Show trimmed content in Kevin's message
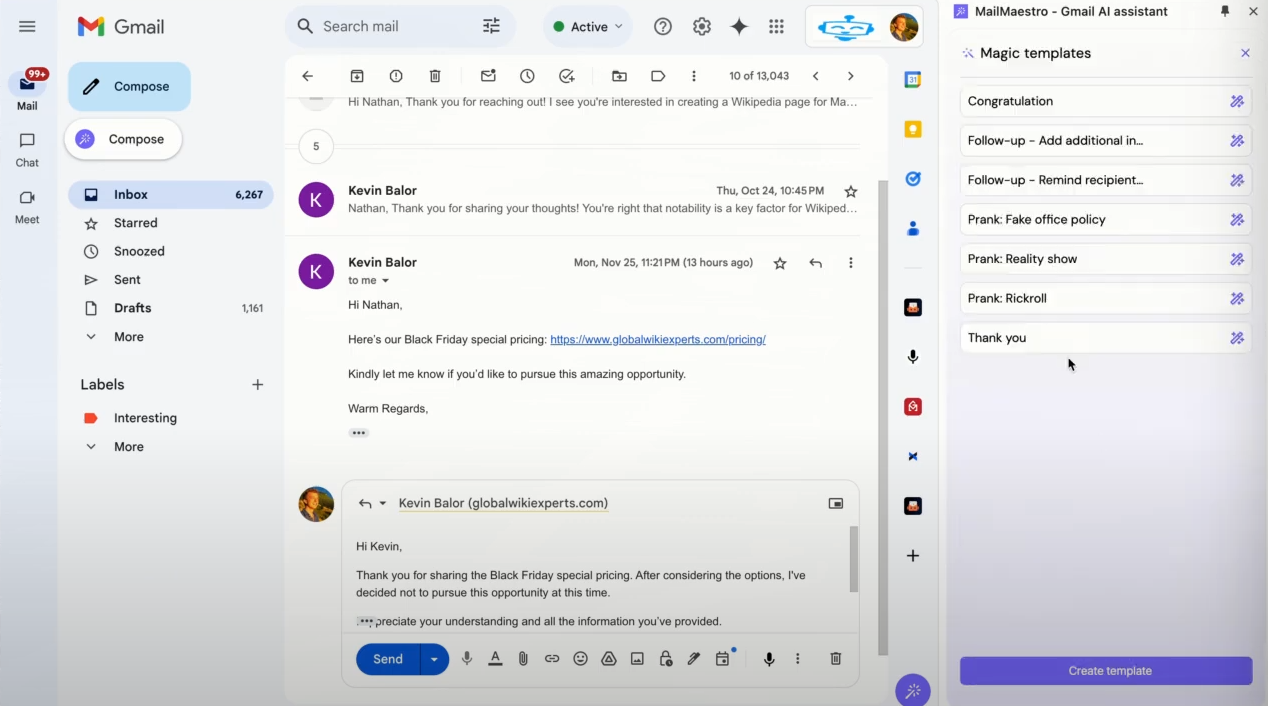Screen dimensions: 1268x706 [x=359, y=433]
